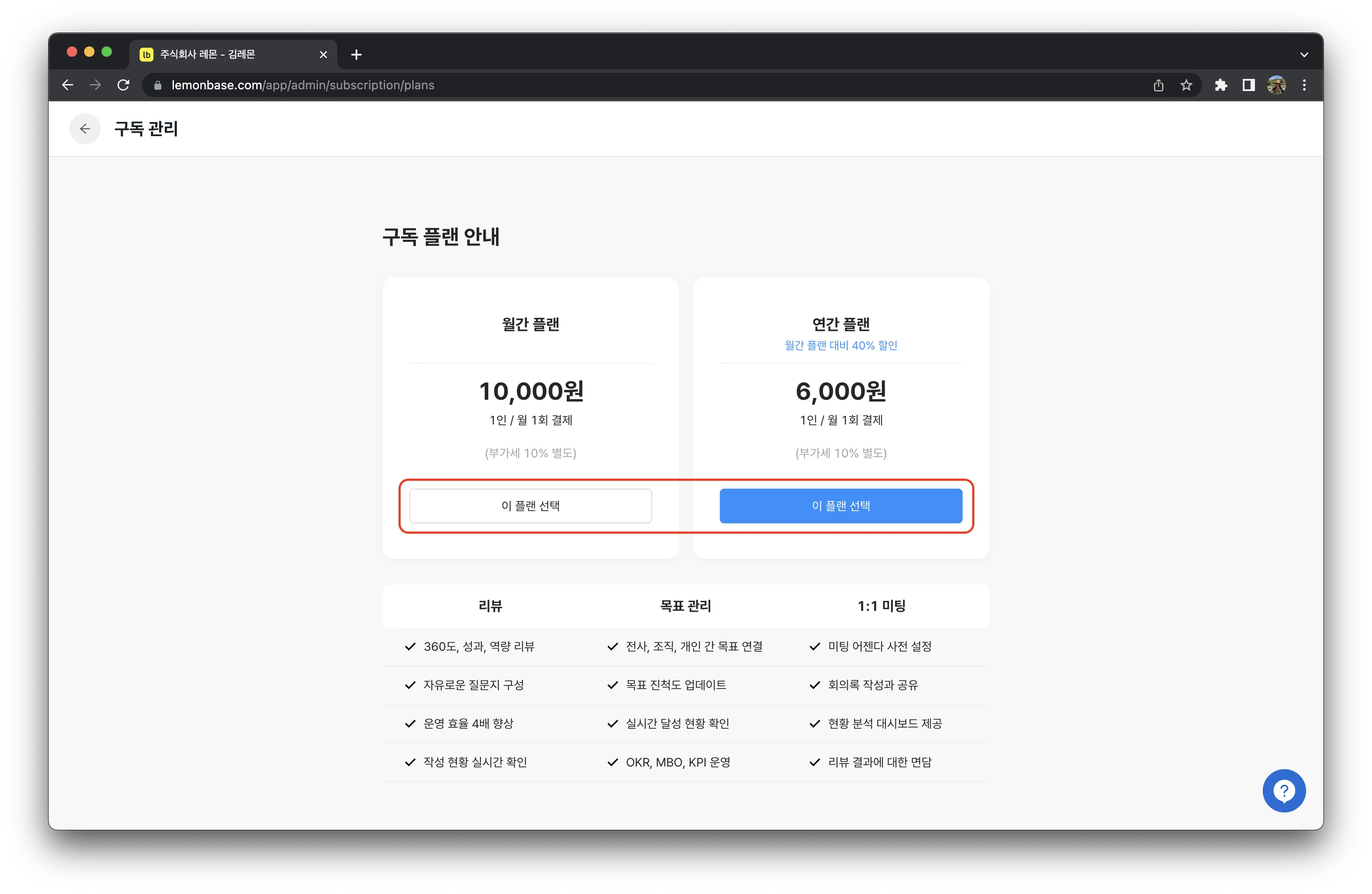Viewport: 1372px width, 894px height.
Task: Click 전사, 조직, 개인 간 목표 연결
Action: [x=694, y=646]
